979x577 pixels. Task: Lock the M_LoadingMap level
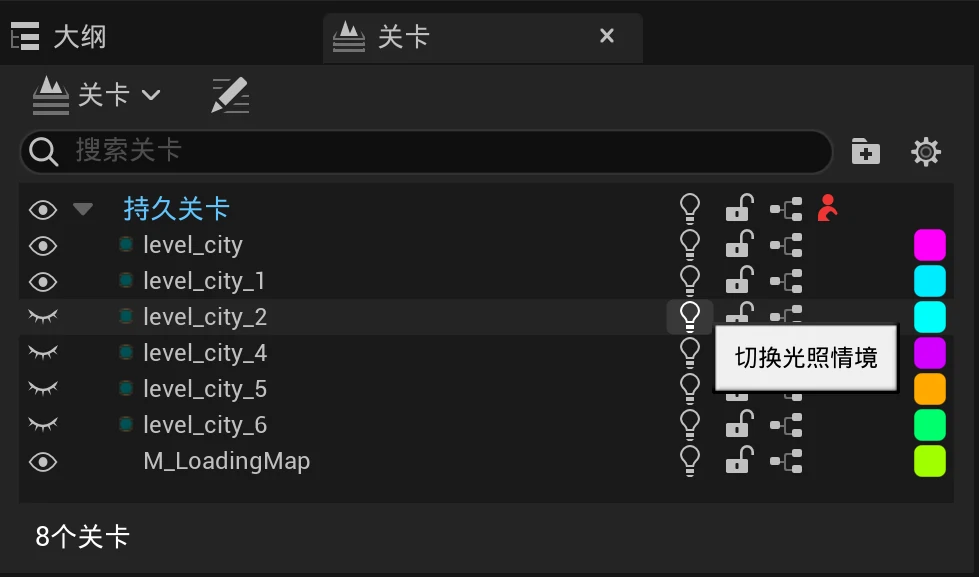(739, 460)
